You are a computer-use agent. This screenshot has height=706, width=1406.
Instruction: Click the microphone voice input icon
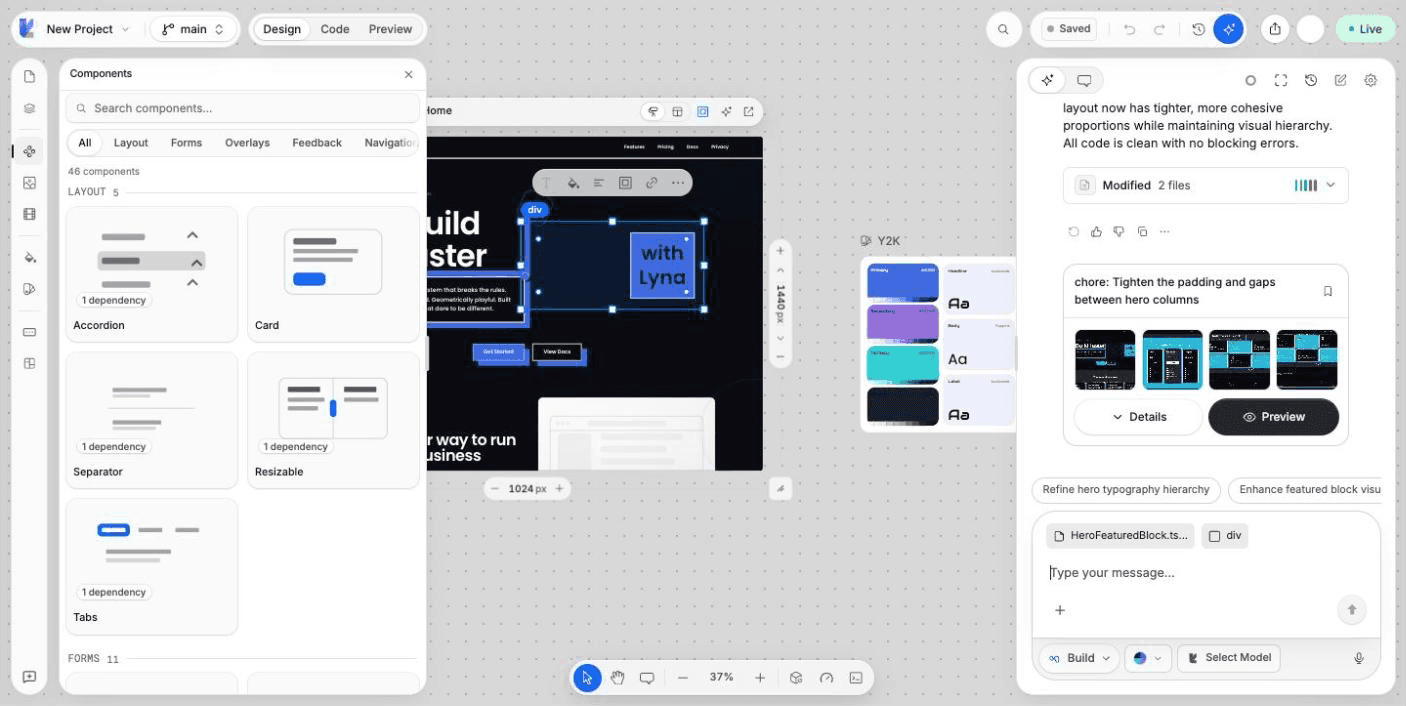(x=1359, y=658)
